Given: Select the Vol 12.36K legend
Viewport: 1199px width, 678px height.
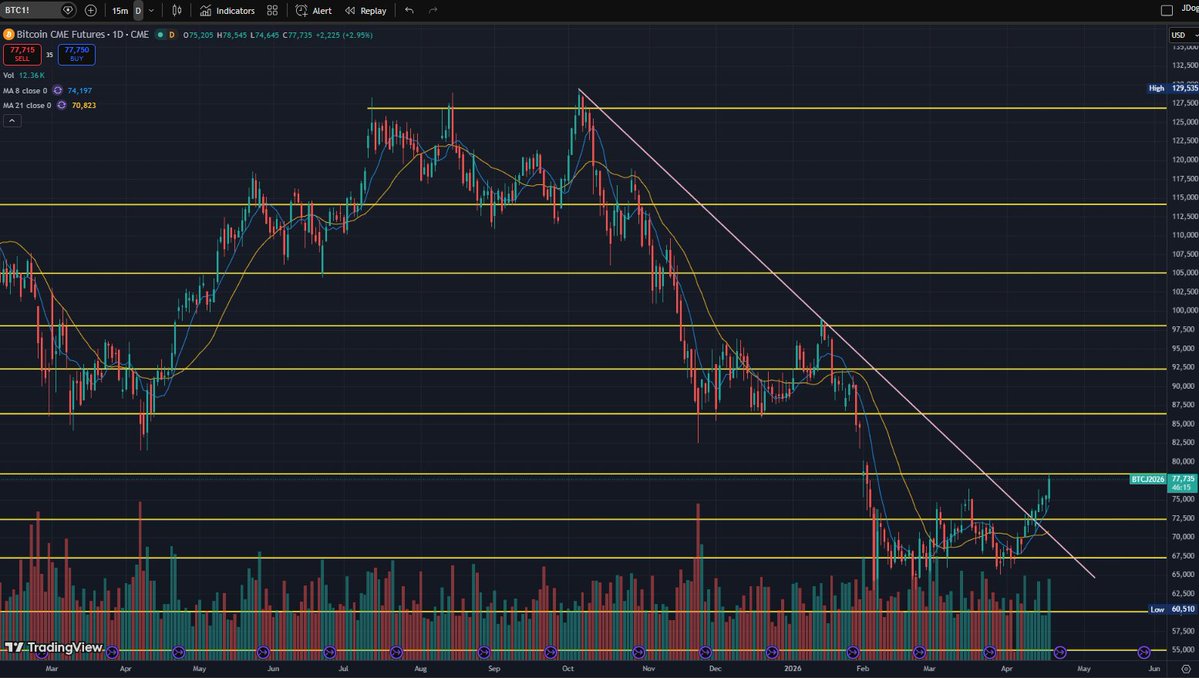Looking at the screenshot, I should pos(24,75).
